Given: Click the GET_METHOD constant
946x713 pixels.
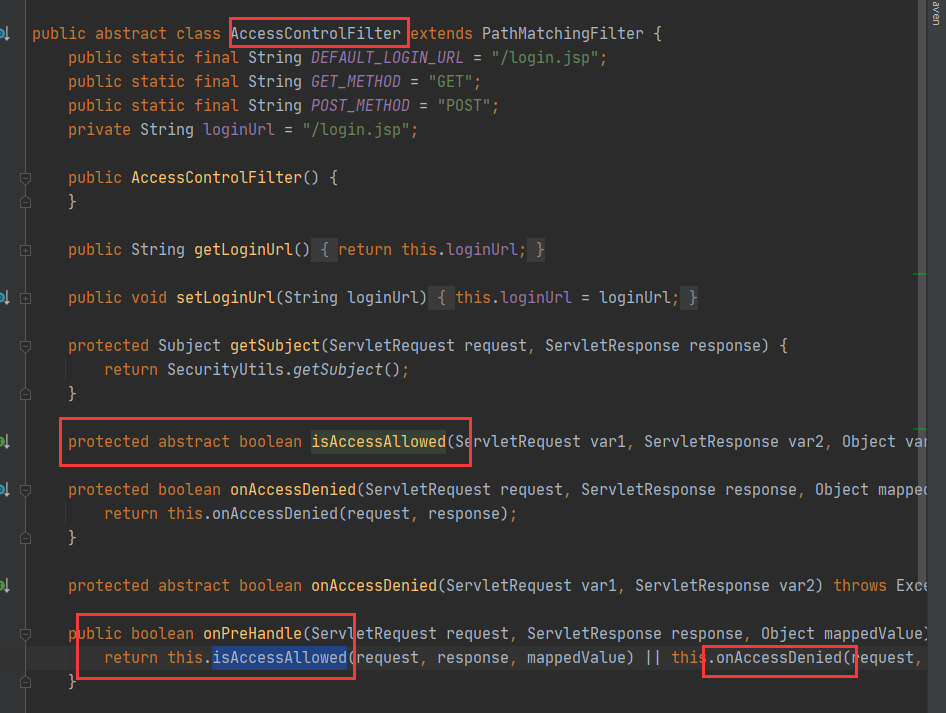Looking at the screenshot, I should point(355,82).
